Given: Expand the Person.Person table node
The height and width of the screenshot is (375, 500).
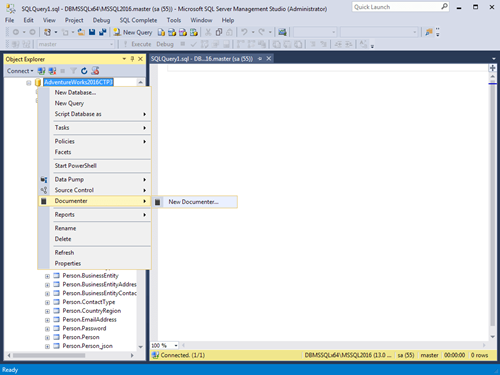Looking at the screenshot, I should (47, 337).
